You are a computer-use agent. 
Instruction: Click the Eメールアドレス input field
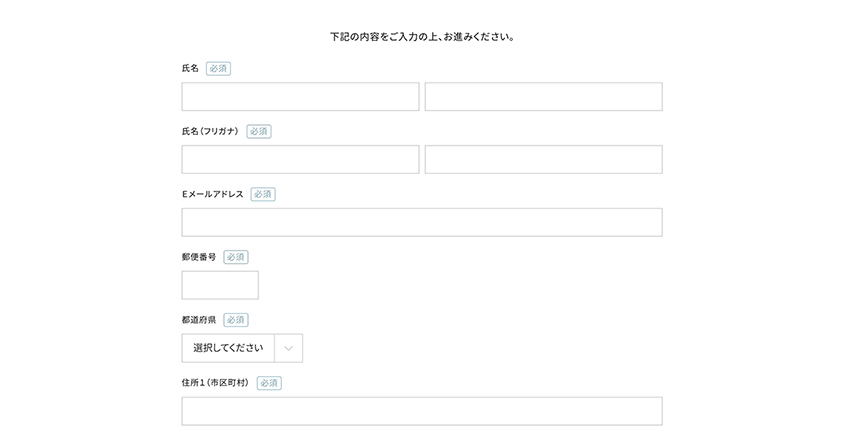coord(421,222)
